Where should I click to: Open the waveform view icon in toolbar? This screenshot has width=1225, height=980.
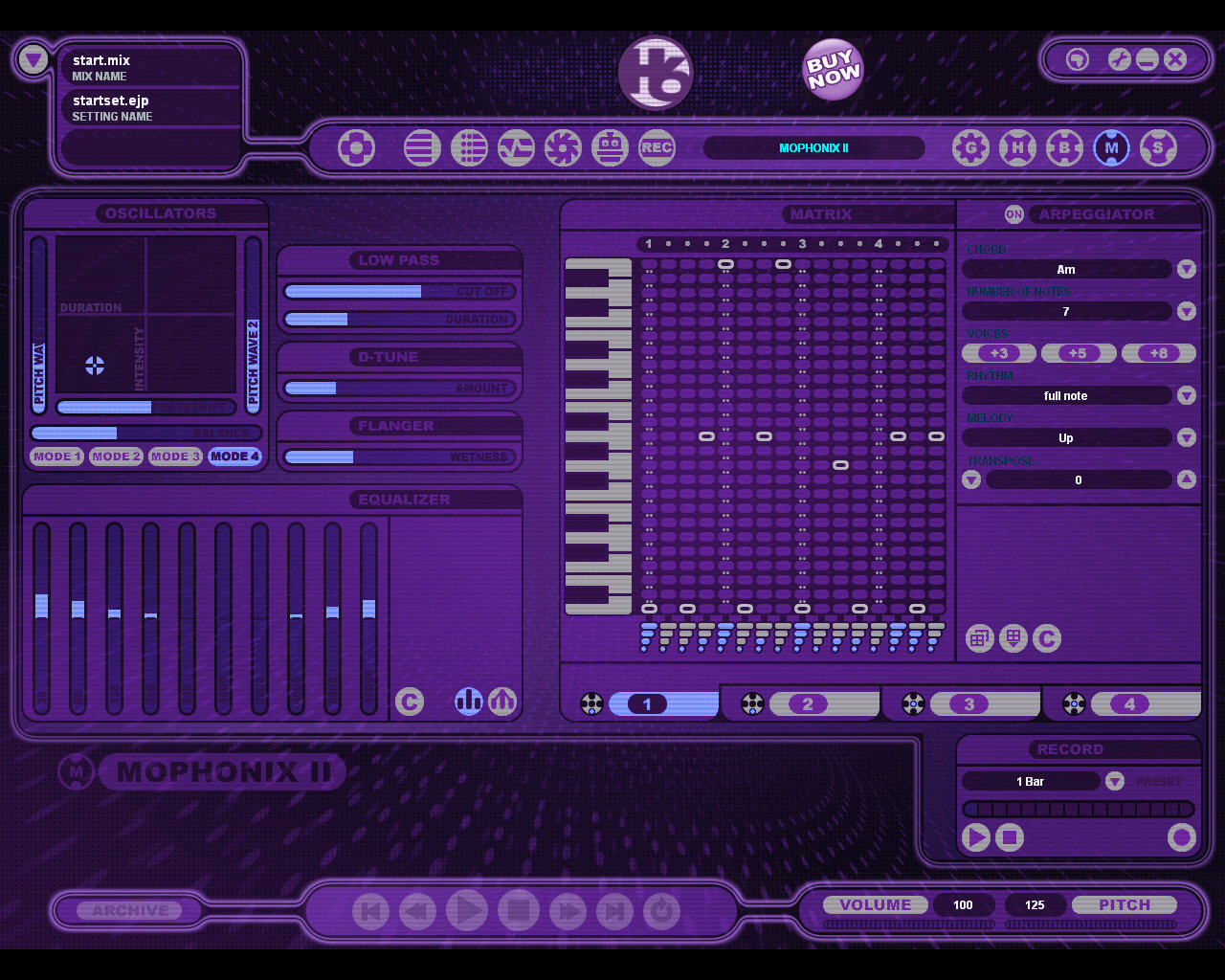516,148
